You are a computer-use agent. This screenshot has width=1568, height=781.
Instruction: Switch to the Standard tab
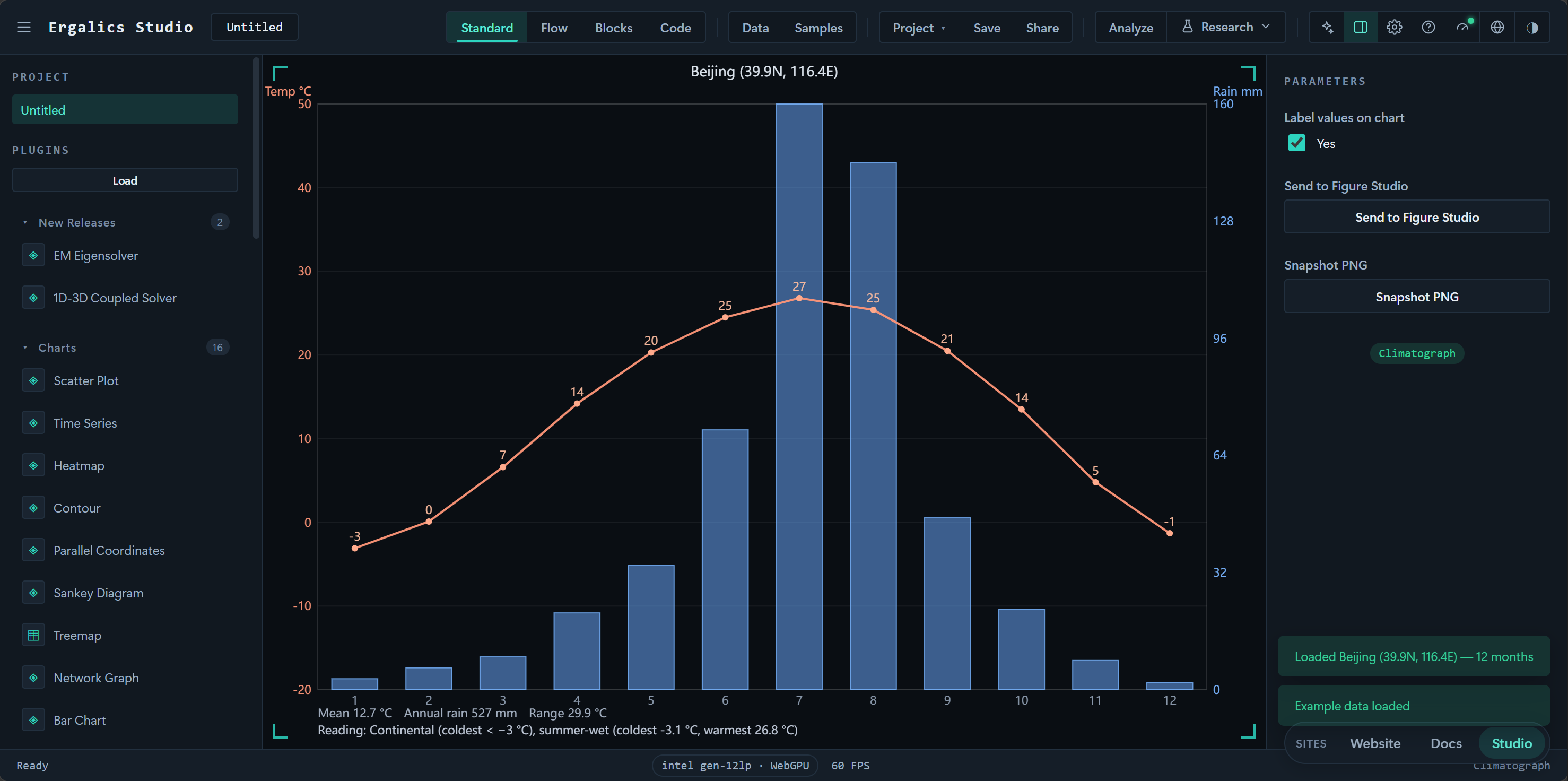487,28
